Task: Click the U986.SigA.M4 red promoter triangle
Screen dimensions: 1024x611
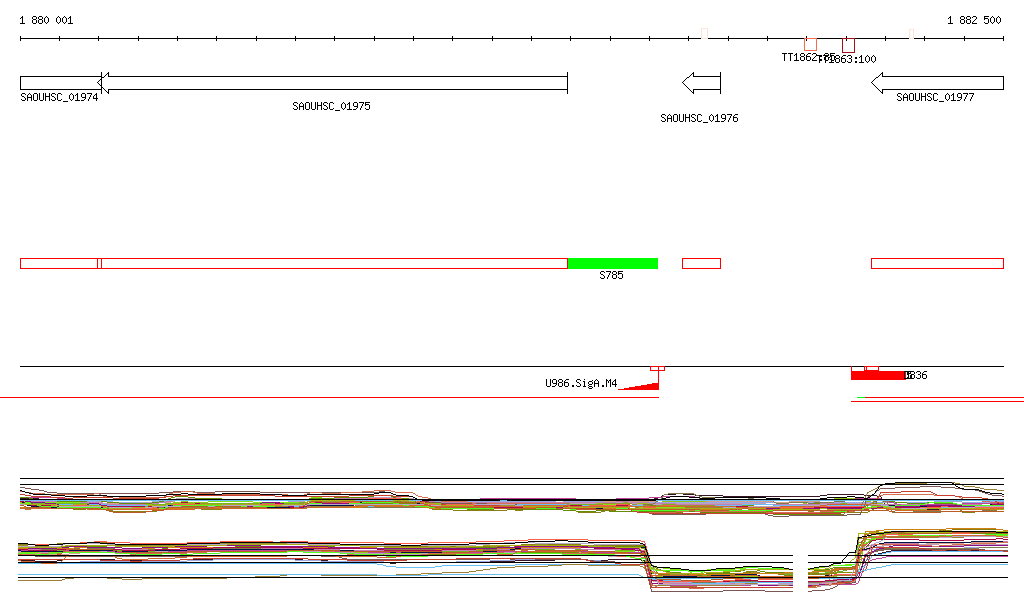Action: point(645,384)
